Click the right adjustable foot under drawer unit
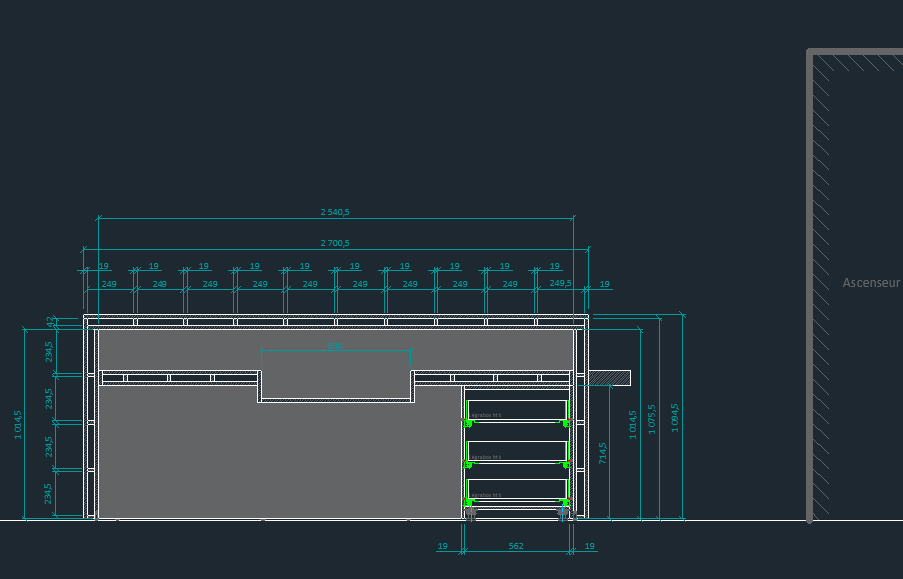The height and width of the screenshot is (579, 903). 562,512
